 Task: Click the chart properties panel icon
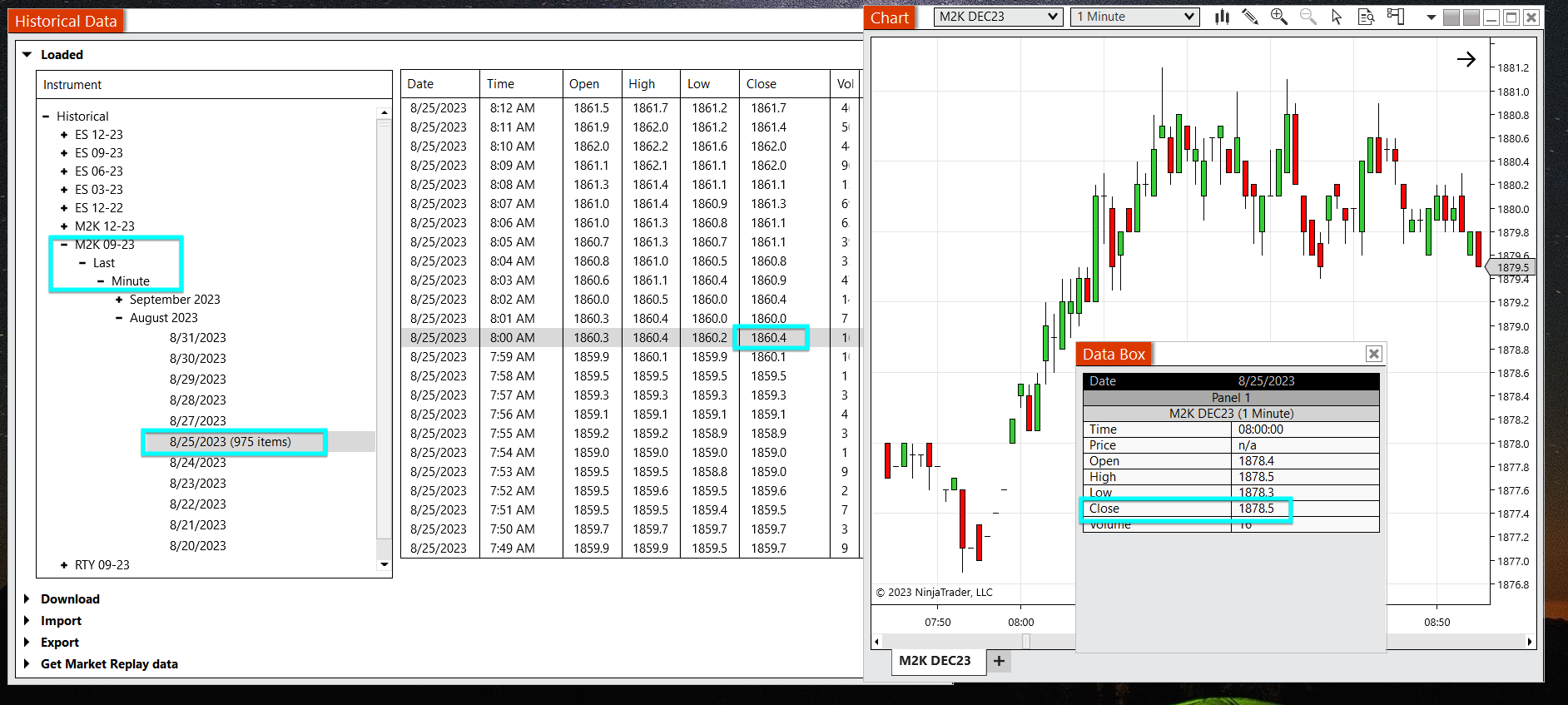pyautogui.click(x=1396, y=17)
